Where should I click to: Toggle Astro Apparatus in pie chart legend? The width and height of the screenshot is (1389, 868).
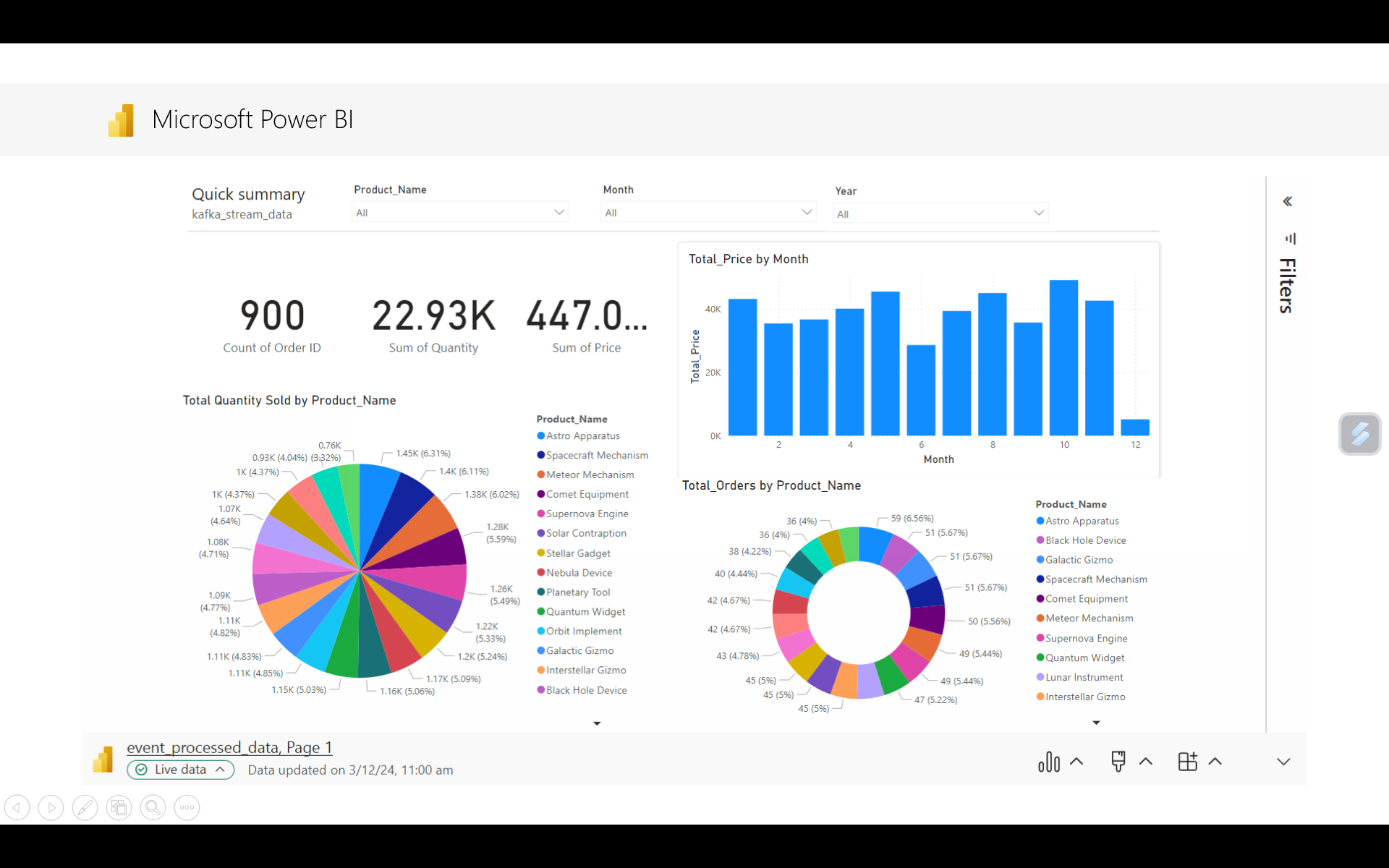pos(582,436)
